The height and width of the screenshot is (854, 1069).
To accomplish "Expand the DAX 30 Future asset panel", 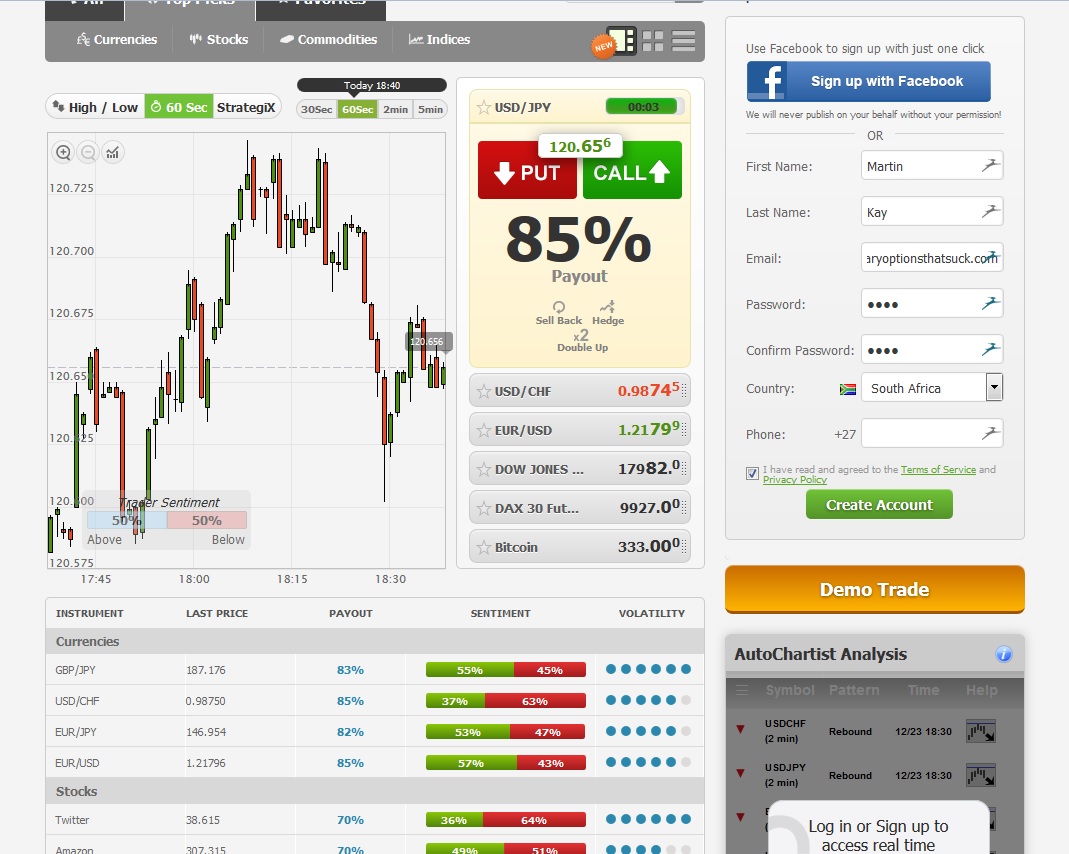I will pos(579,508).
